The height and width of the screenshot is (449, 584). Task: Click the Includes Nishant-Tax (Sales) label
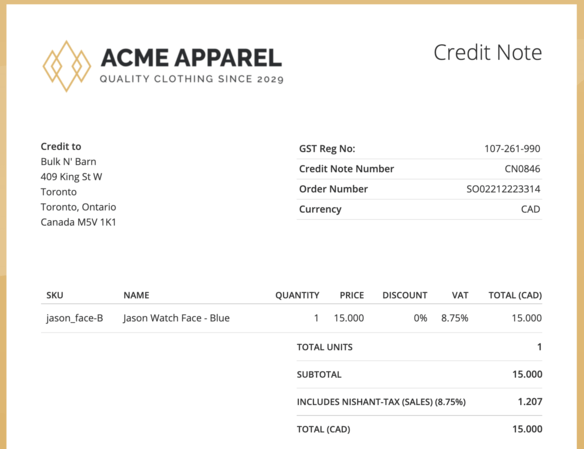coord(381,402)
